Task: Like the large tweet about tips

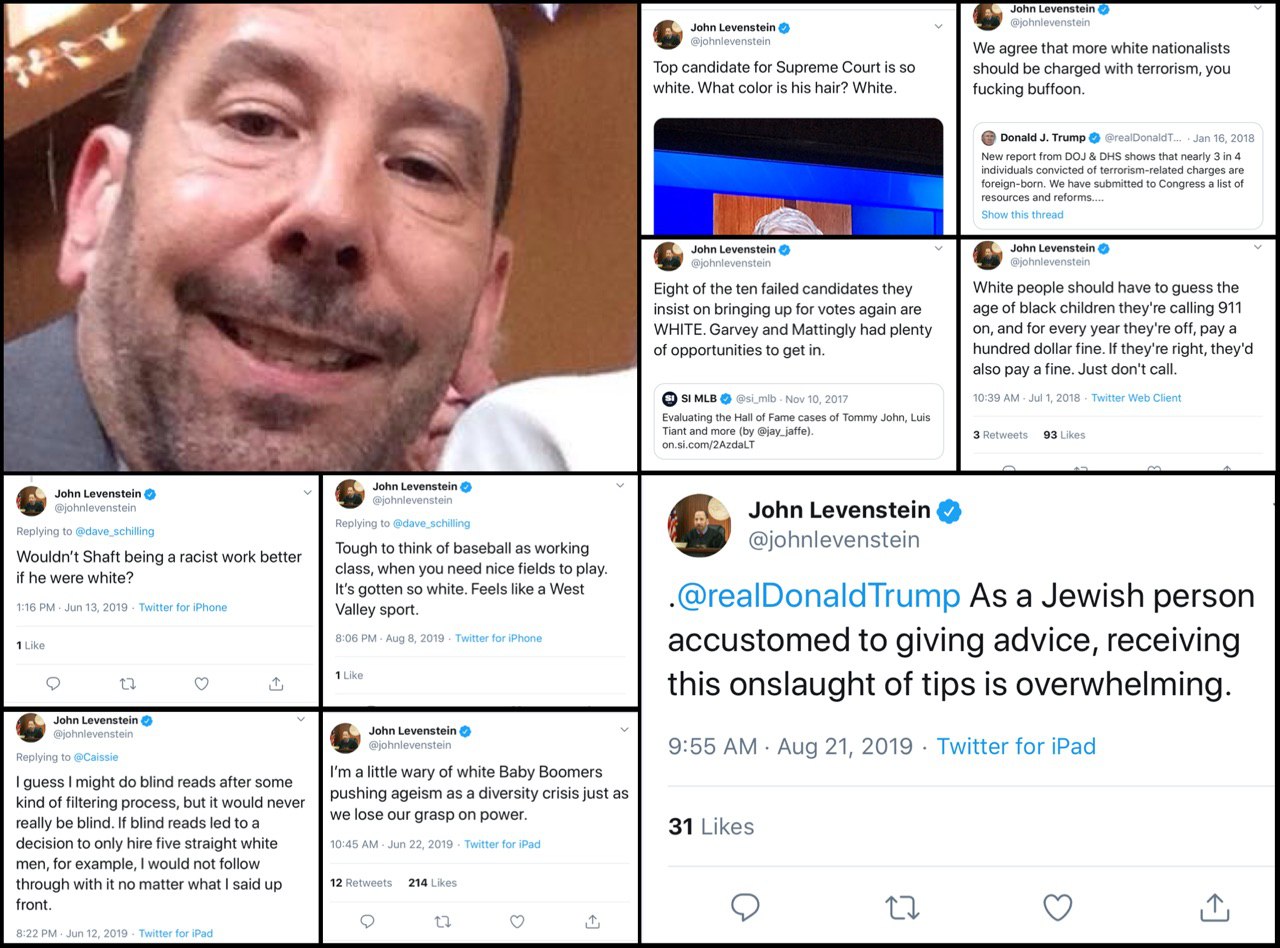Action: tap(1058, 907)
